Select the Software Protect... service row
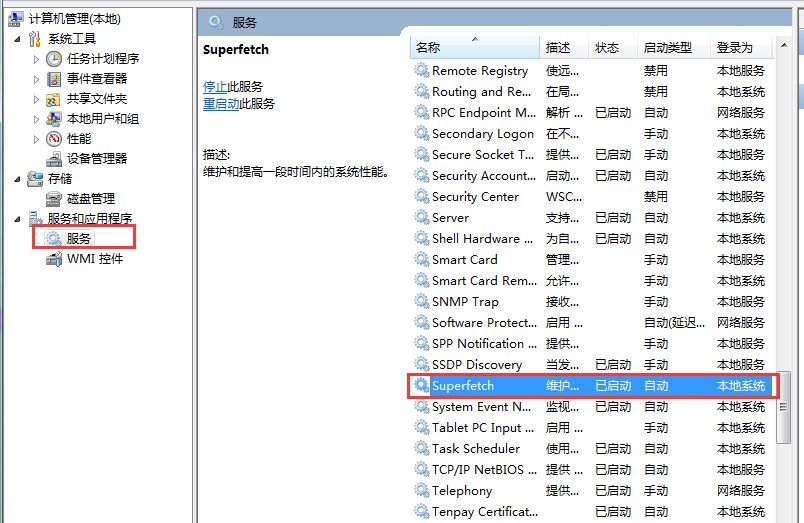The width and height of the screenshot is (804, 523). [591, 323]
